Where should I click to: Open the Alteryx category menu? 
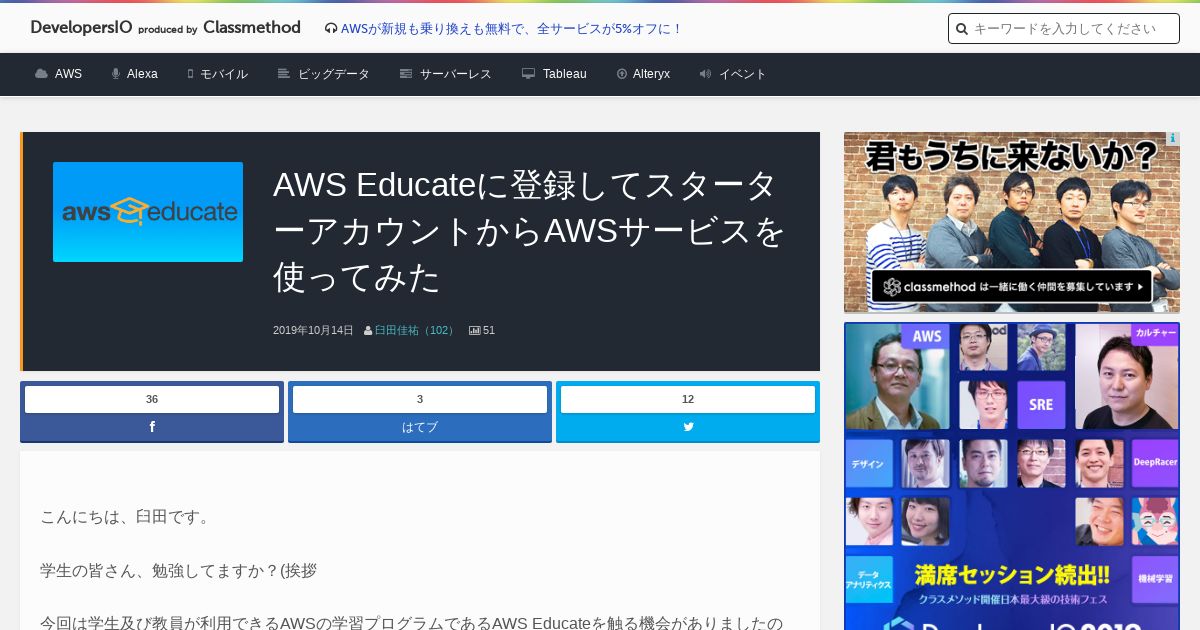click(x=651, y=74)
